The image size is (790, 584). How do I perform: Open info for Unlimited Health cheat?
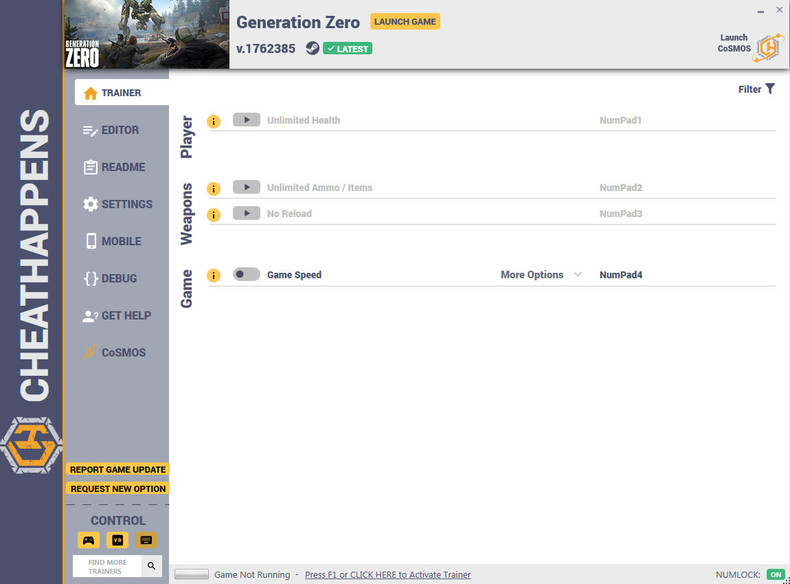(x=214, y=121)
